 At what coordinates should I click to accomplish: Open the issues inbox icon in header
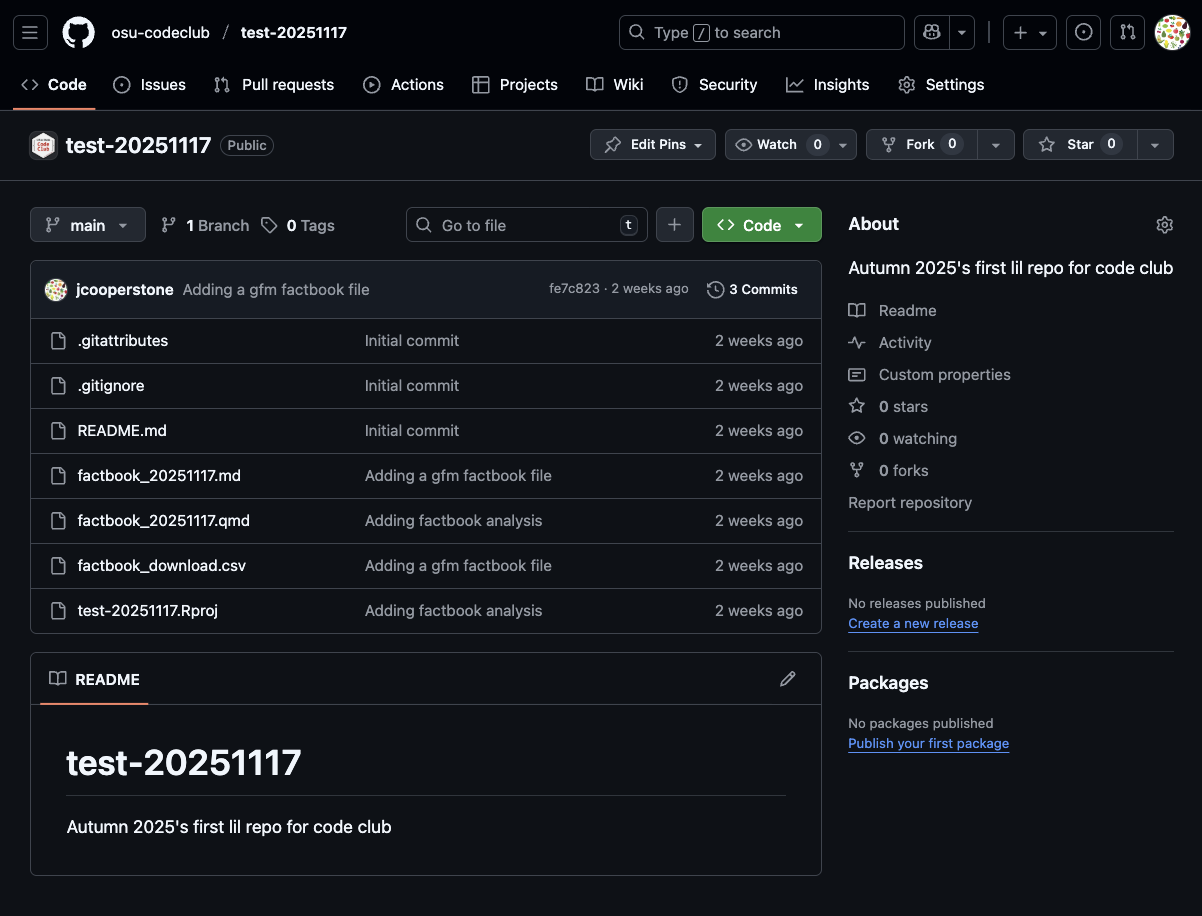[x=1083, y=32]
